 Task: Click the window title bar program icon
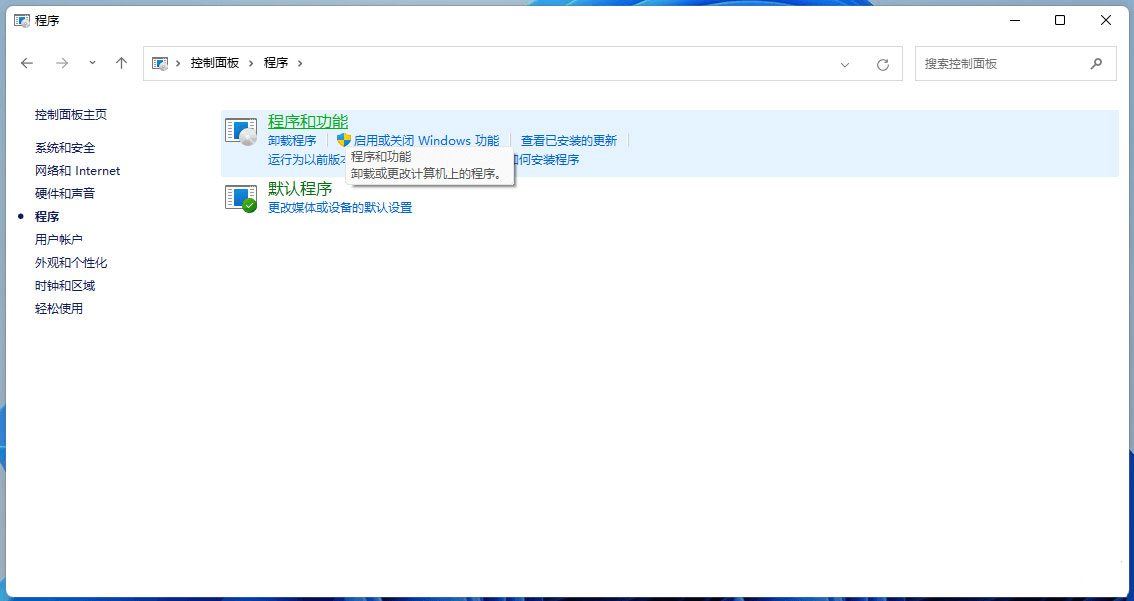(x=22, y=20)
